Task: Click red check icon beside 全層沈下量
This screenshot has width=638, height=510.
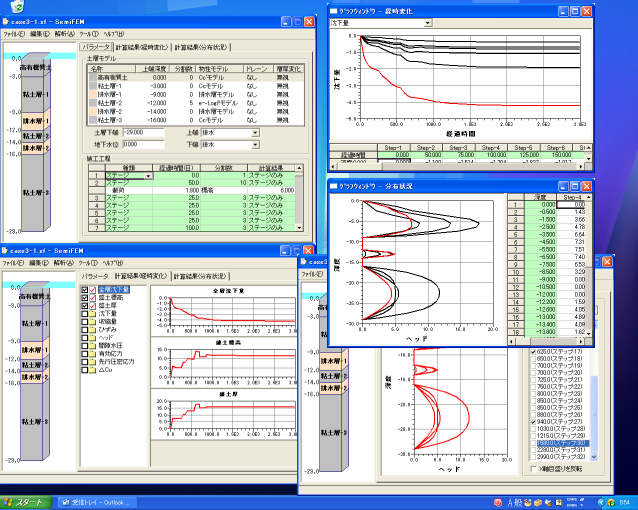Action: [x=93, y=290]
